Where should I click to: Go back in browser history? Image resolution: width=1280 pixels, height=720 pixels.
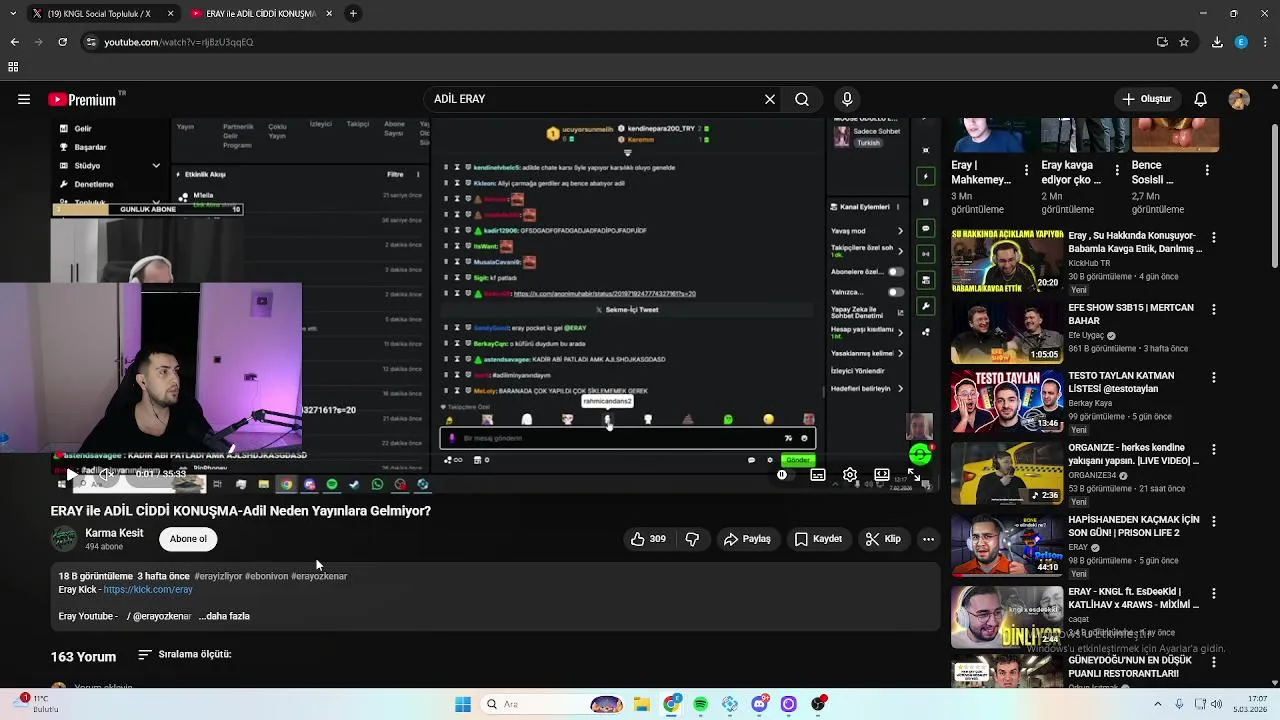coord(14,42)
